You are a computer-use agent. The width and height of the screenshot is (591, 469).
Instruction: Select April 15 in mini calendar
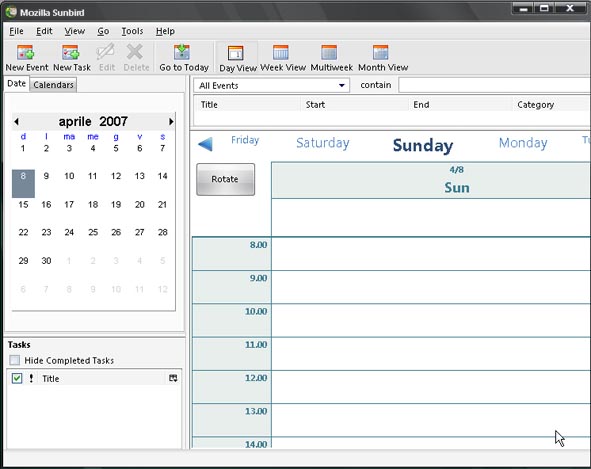(23, 205)
